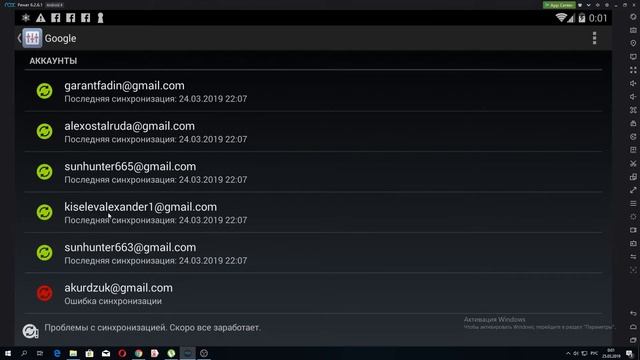This screenshot has height=360, width=640.
Task: Open Chrome from the taskbar
Action: coord(138,353)
